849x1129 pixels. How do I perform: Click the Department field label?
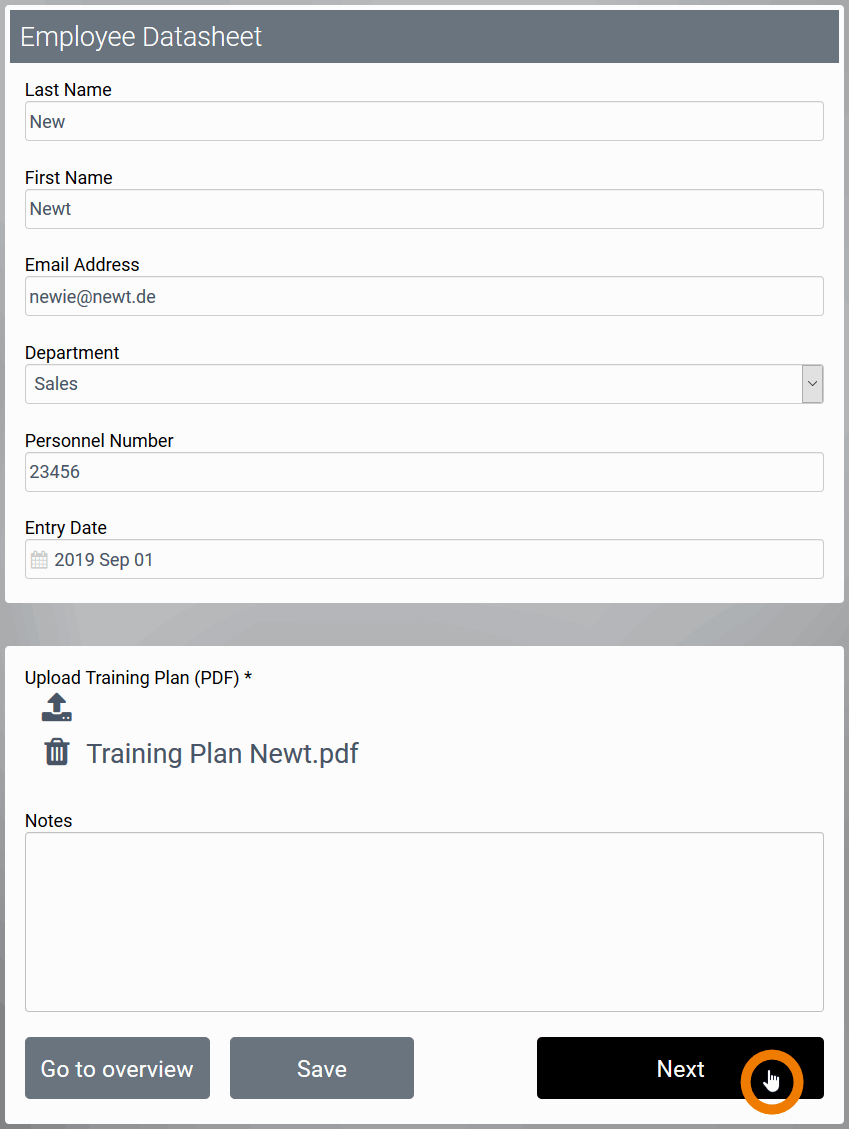pos(72,353)
